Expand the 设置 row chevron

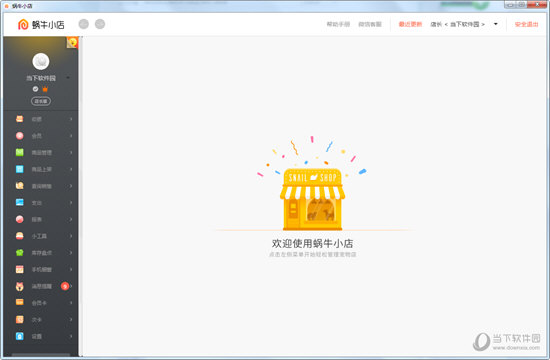71,336
